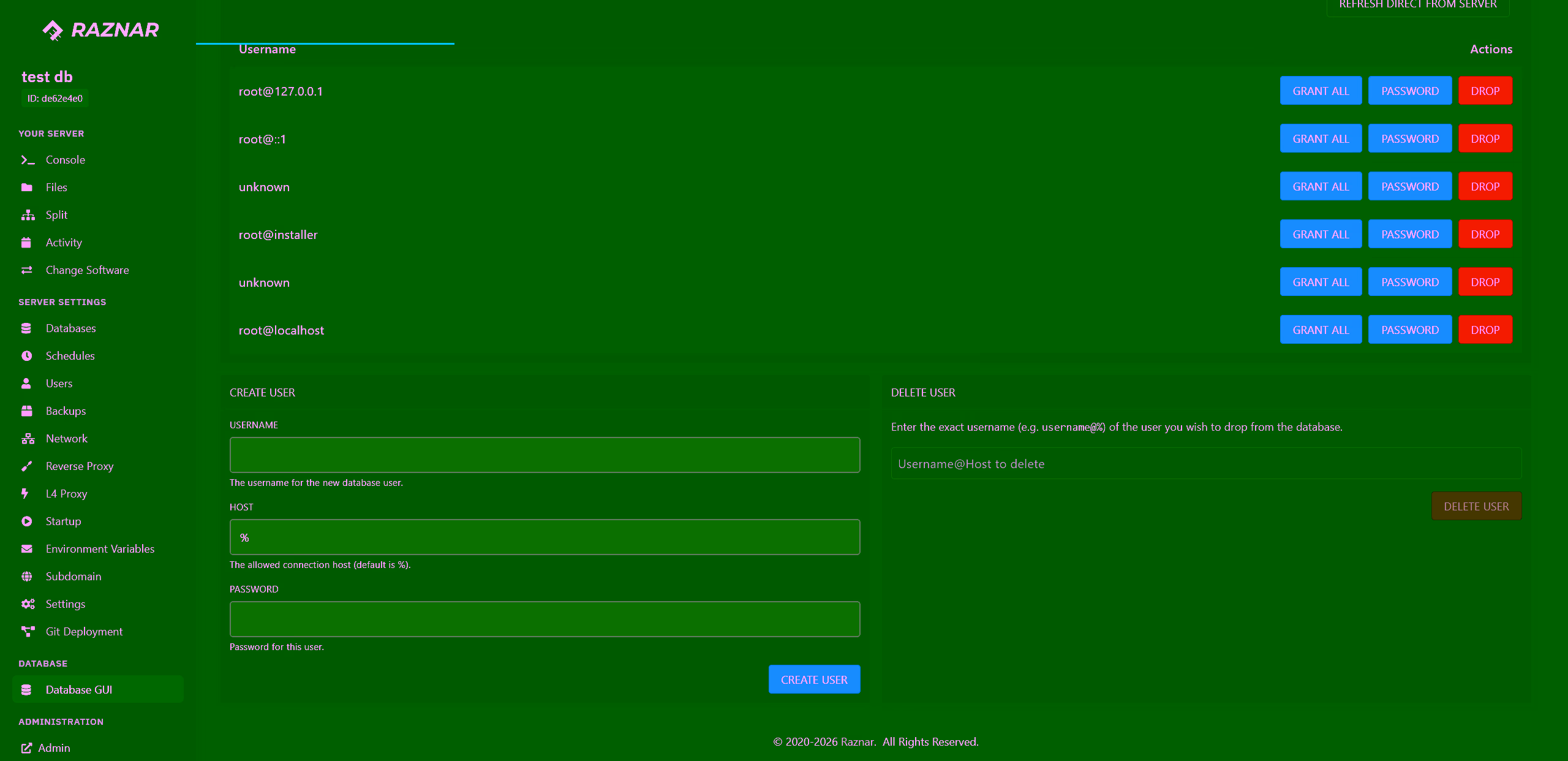Click the Change Software swap icon

pyautogui.click(x=27, y=270)
